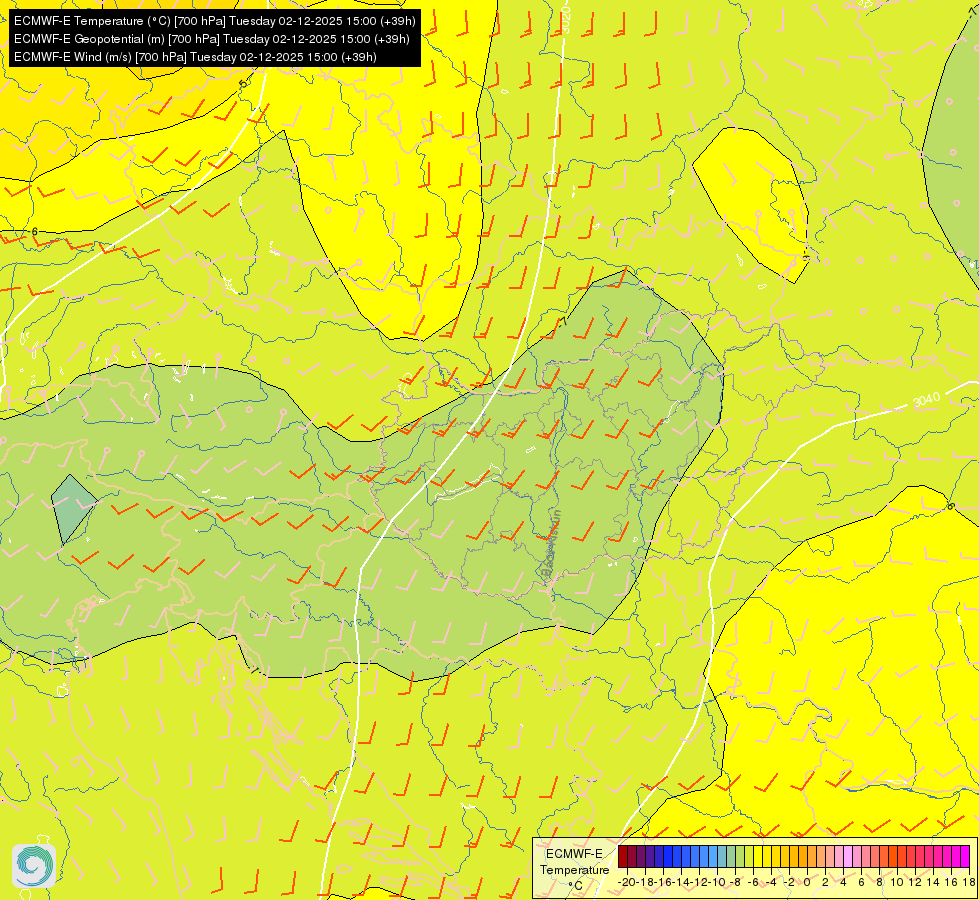Select the ECMWF-E Geopotential 700 hPa title line
Image resolution: width=979 pixels, height=900 pixels.
coord(212,39)
